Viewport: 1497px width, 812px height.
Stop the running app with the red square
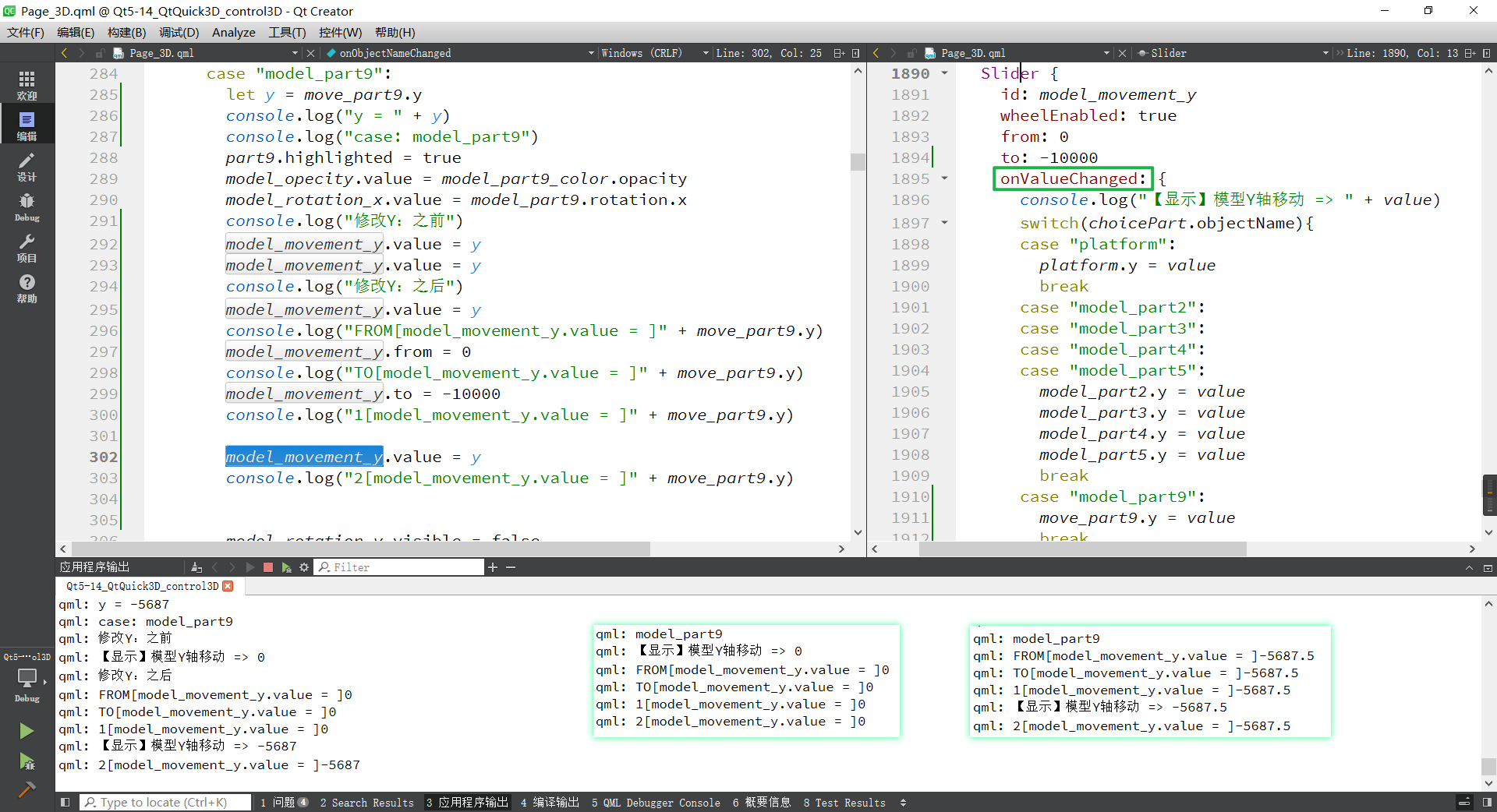[268, 567]
